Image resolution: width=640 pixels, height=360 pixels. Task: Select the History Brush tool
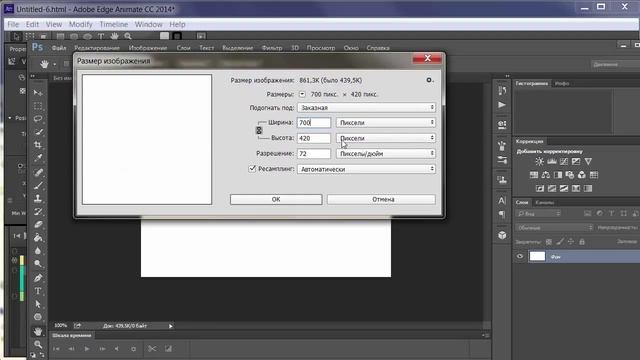click(x=38, y=211)
